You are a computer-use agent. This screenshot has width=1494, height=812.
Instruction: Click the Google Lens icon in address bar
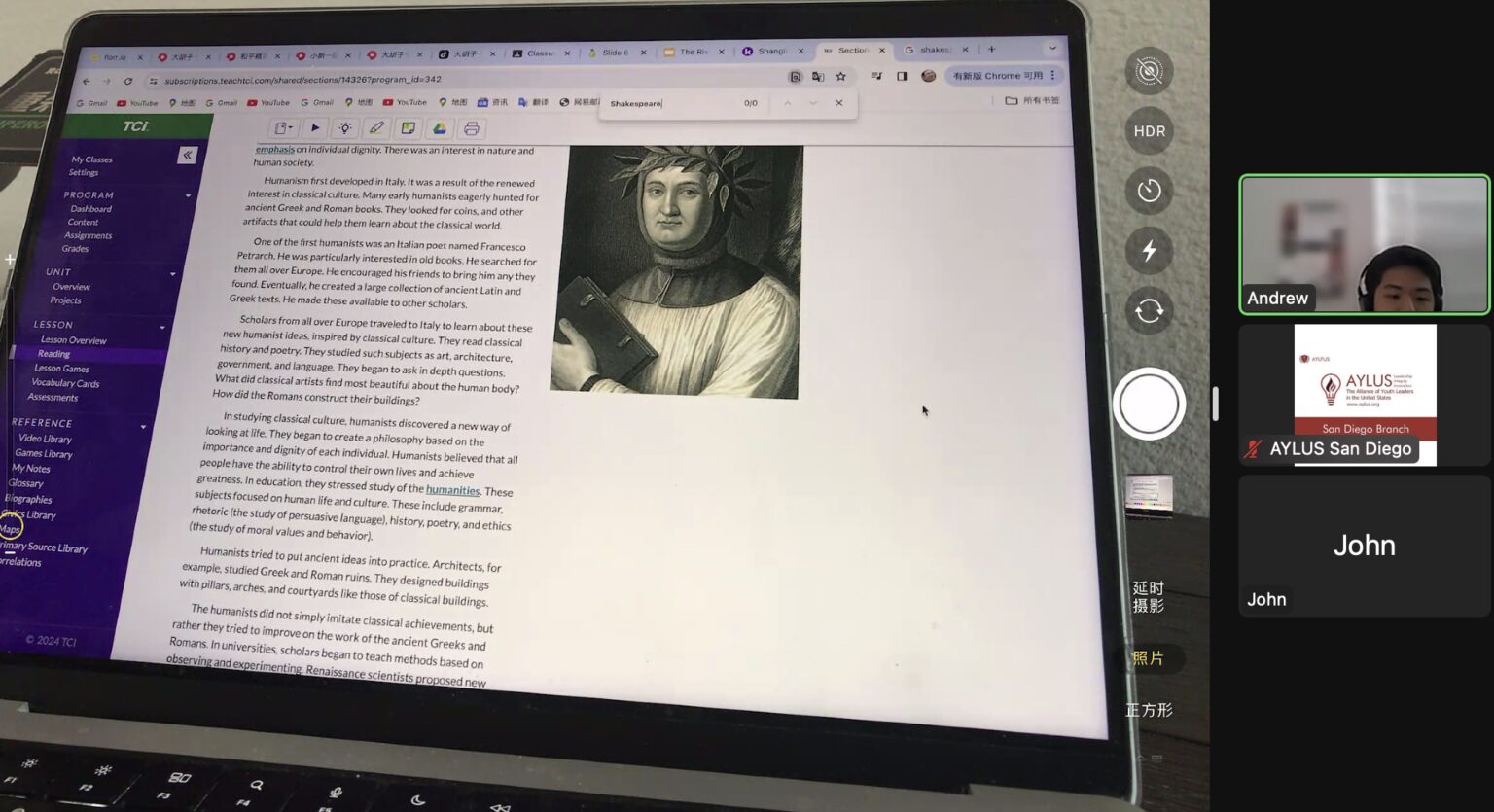coord(795,76)
